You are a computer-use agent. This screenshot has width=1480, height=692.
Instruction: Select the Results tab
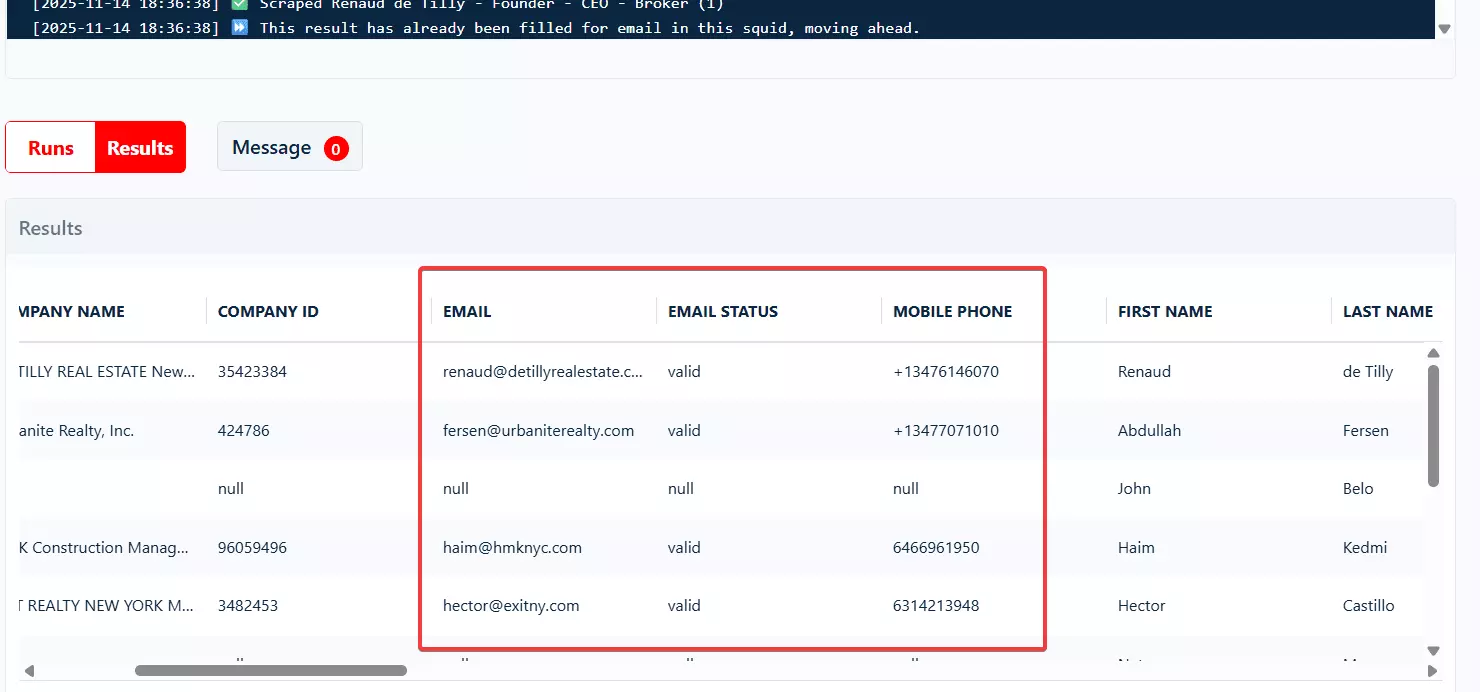tap(140, 148)
